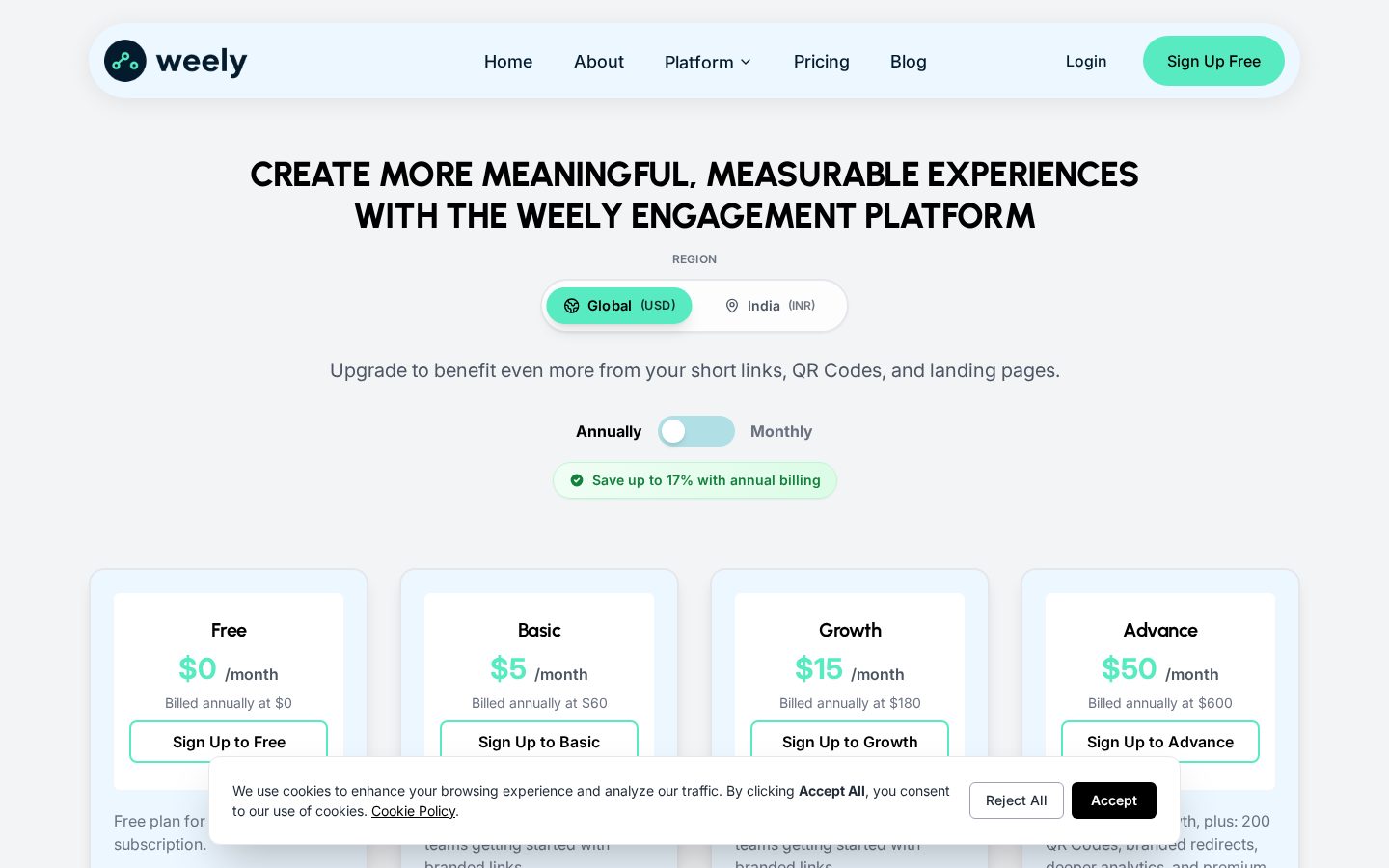This screenshot has height=868, width=1389.
Task: Click the Login link
Action: tap(1086, 61)
